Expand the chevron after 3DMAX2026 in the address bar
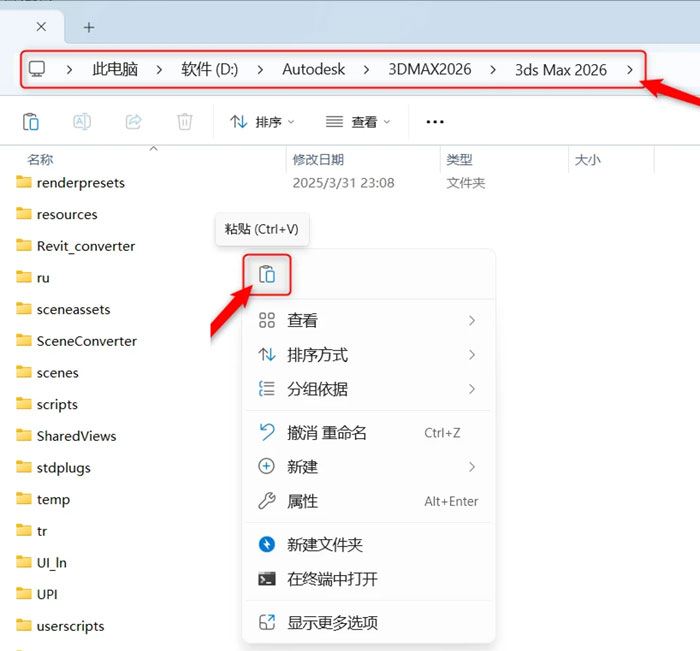This screenshot has height=651, width=700. (x=493, y=70)
